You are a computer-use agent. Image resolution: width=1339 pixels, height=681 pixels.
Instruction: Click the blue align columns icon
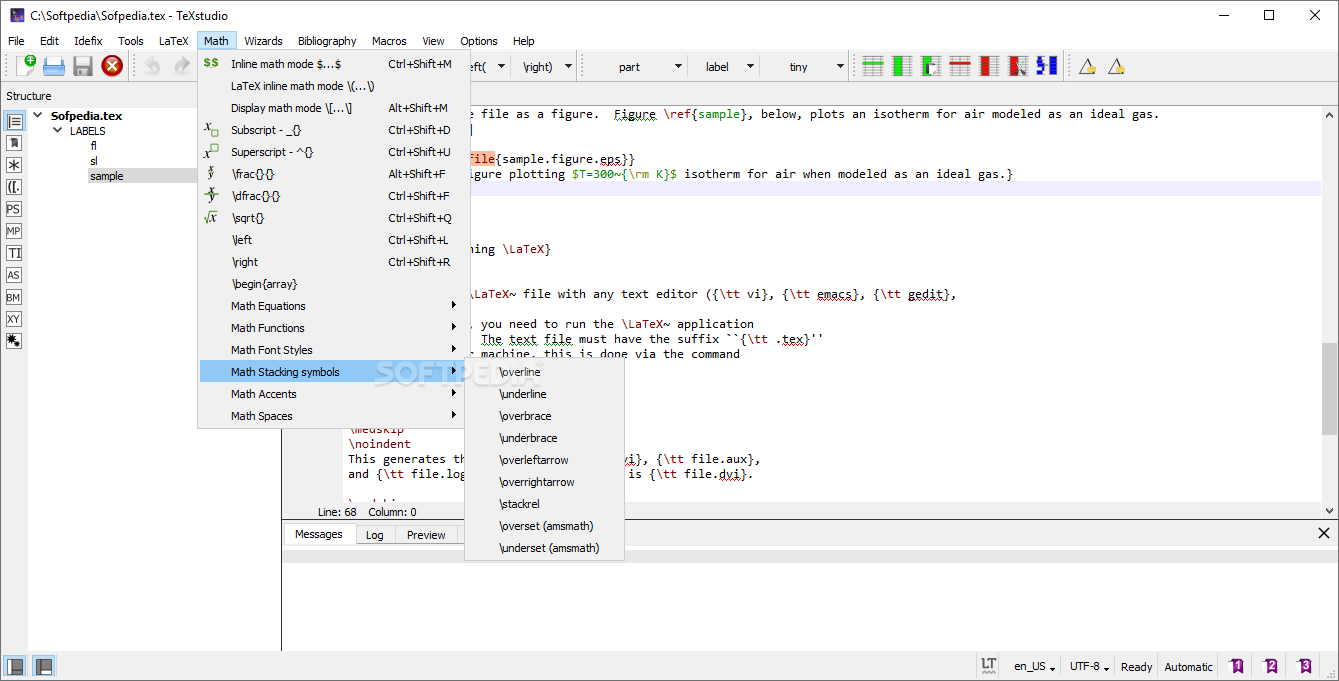[1047, 66]
